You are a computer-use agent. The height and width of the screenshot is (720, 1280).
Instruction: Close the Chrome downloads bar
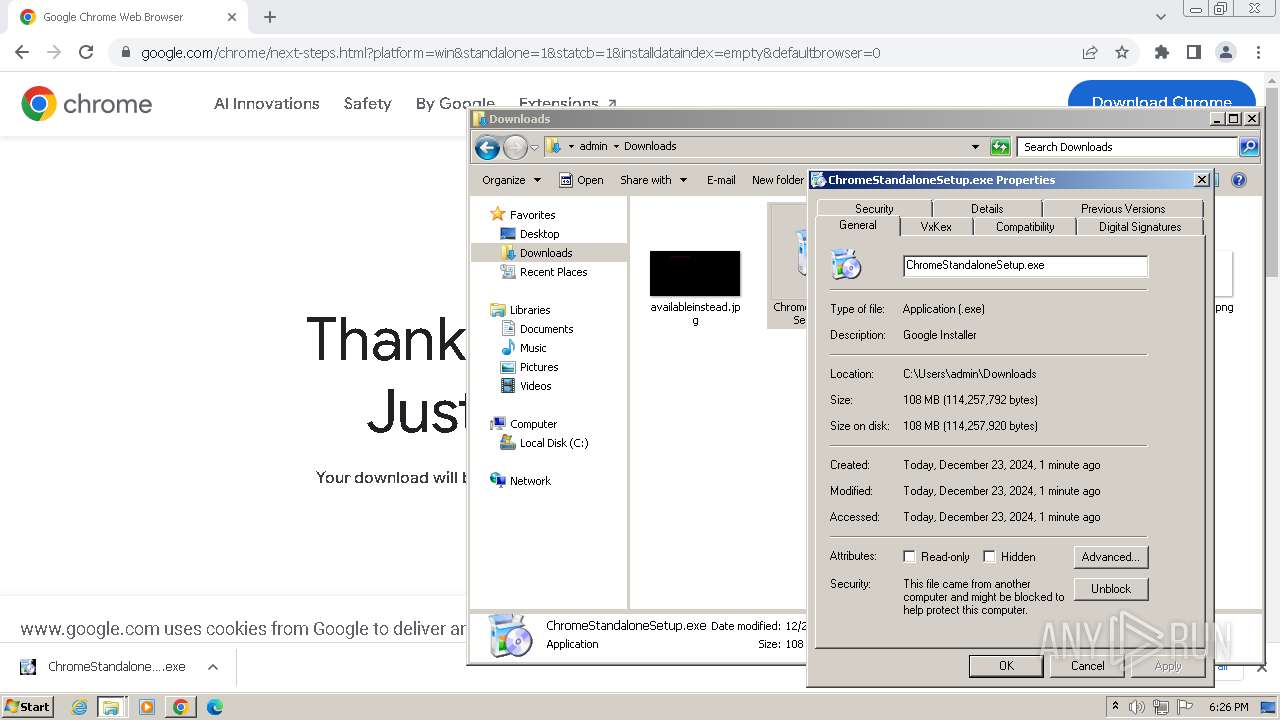(1261, 667)
